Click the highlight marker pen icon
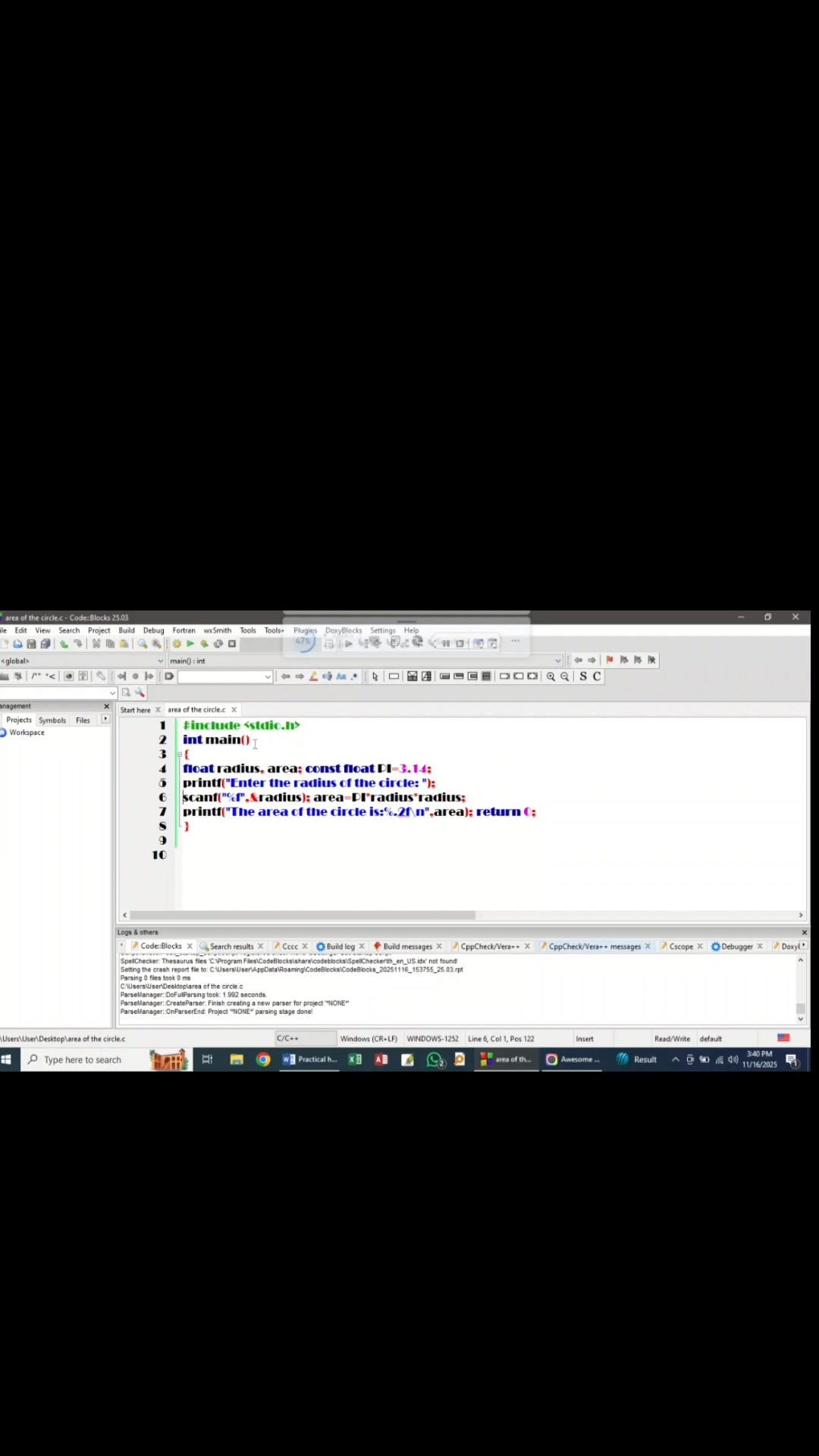 coord(313,676)
